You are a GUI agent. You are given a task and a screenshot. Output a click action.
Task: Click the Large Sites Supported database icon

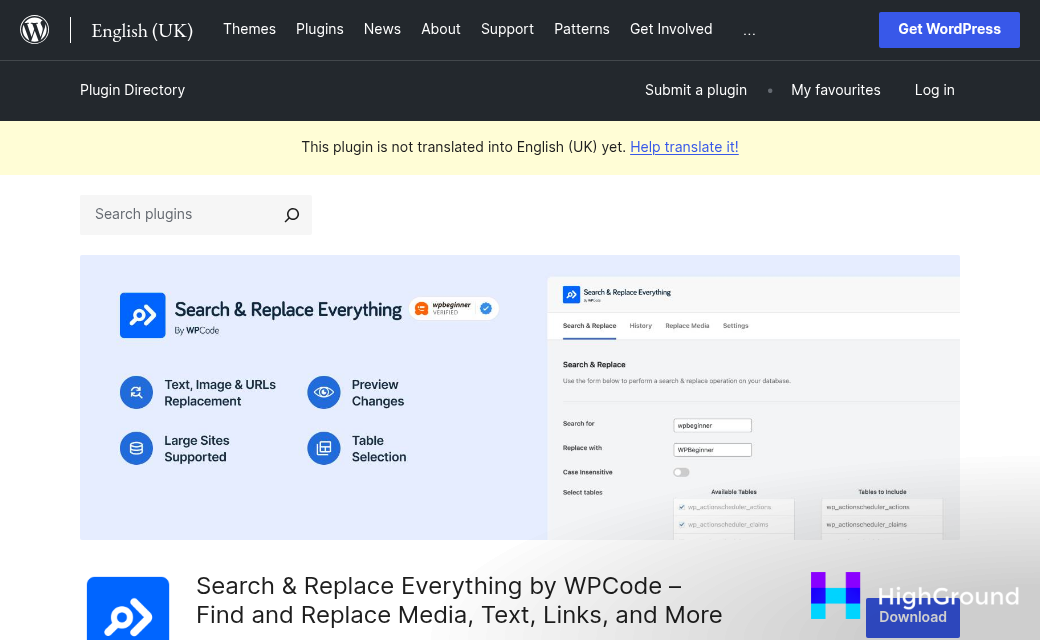(136, 448)
